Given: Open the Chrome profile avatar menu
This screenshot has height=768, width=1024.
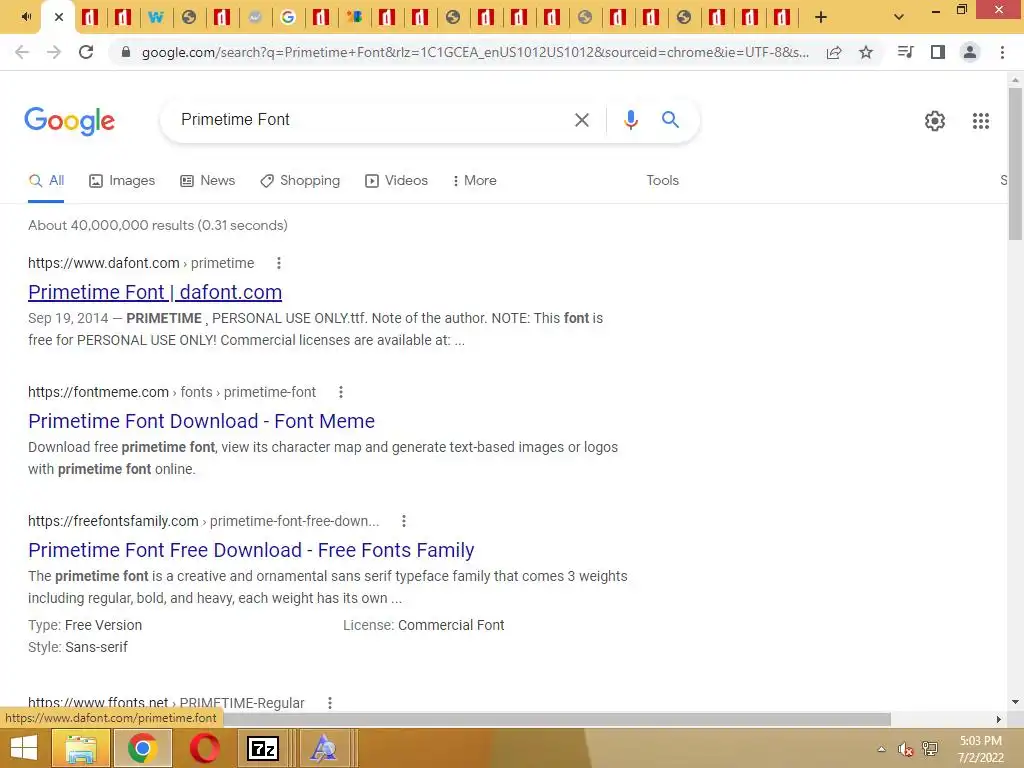Looking at the screenshot, I should [x=970, y=52].
